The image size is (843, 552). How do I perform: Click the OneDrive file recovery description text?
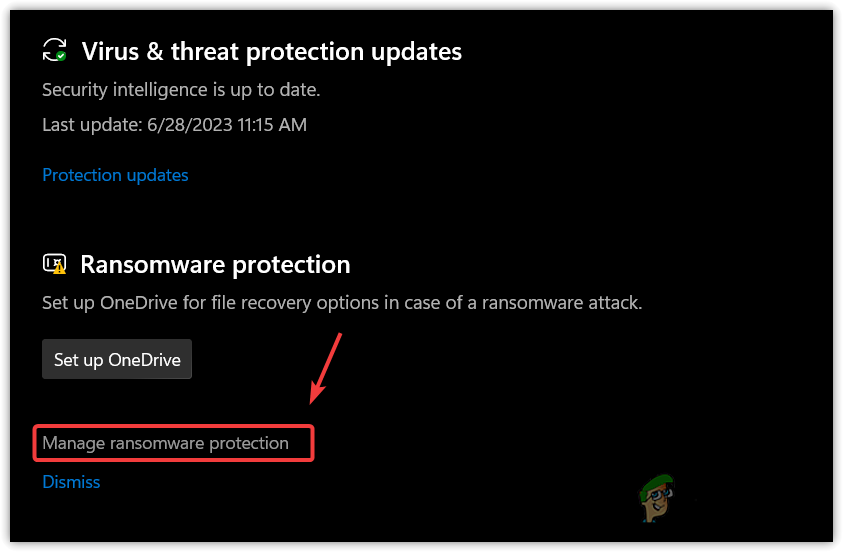point(342,302)
